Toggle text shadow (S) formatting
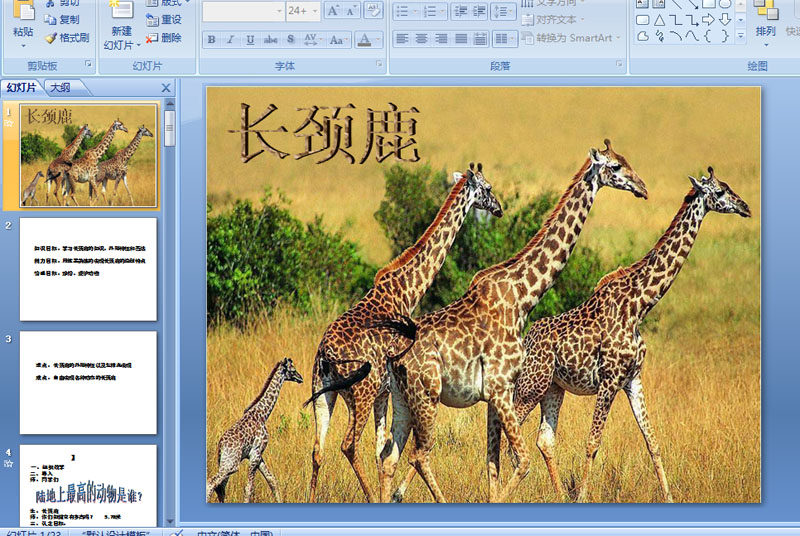This screenshot has height=536, width=800. pos(290,39)
